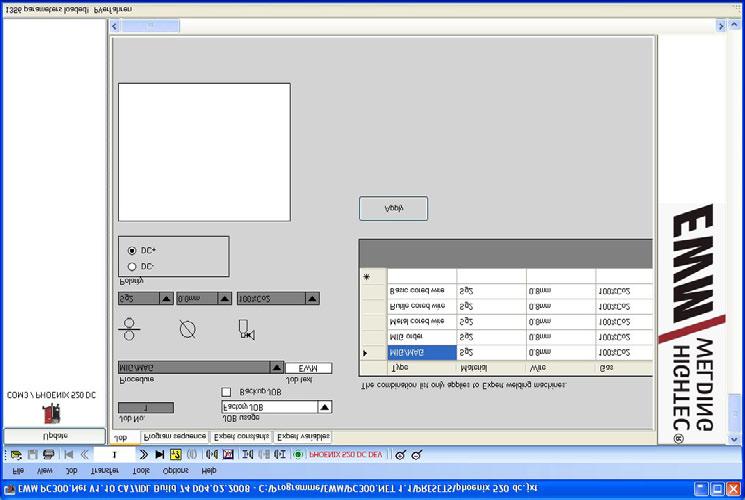The width and height of the screenshot is (745, 500).
Task: Click the Gas column header
Action: pos(624,368)
